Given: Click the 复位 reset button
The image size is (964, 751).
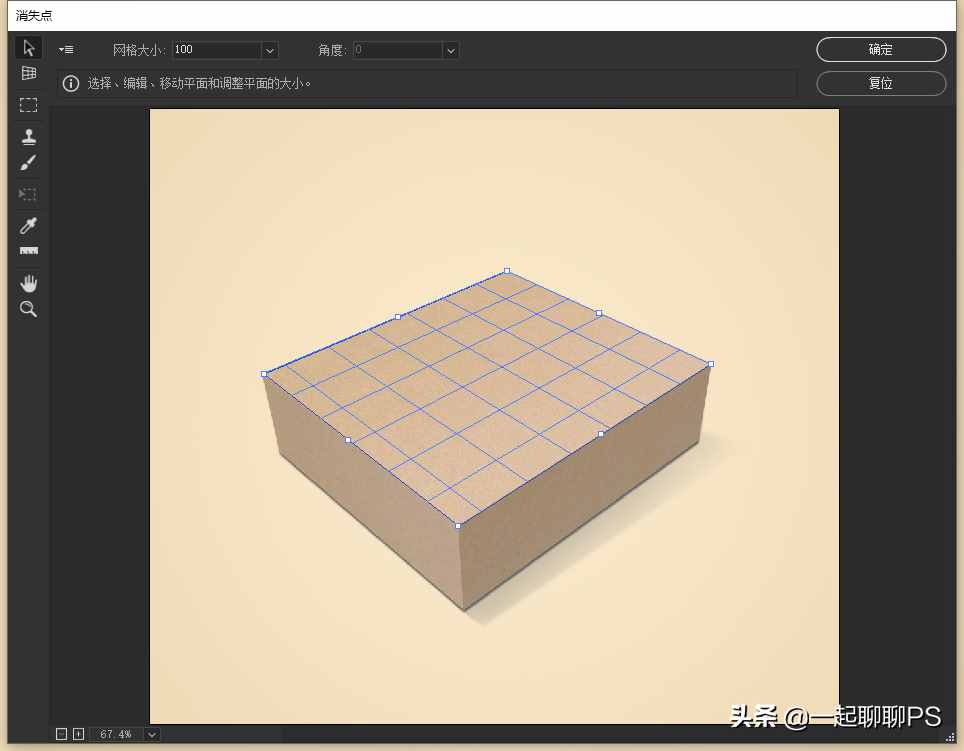Looking at the screenshot, I should coord(880,83).
